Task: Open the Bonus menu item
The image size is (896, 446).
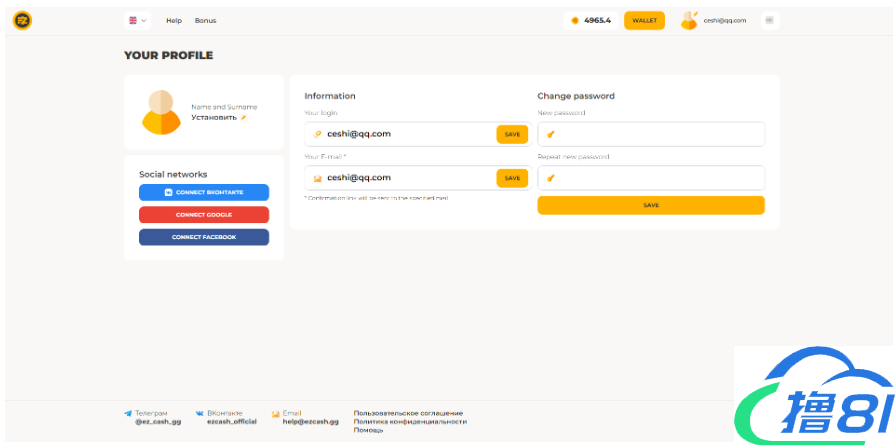Action: click(205, 20)
